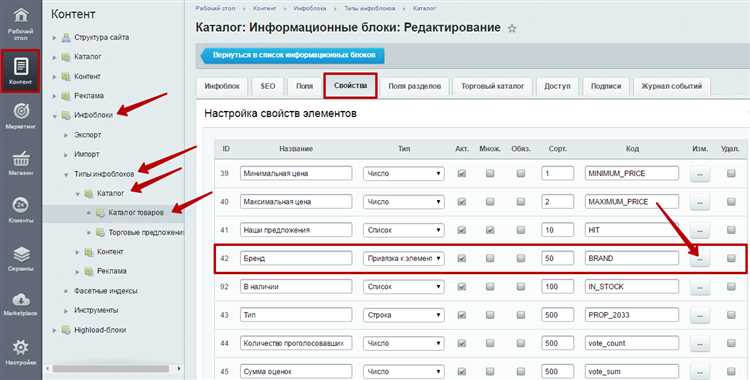Open type dropdown for В наличии
The width and height of the screenshot is (750, 380).
pyautogui.click(x=403, y=287)
